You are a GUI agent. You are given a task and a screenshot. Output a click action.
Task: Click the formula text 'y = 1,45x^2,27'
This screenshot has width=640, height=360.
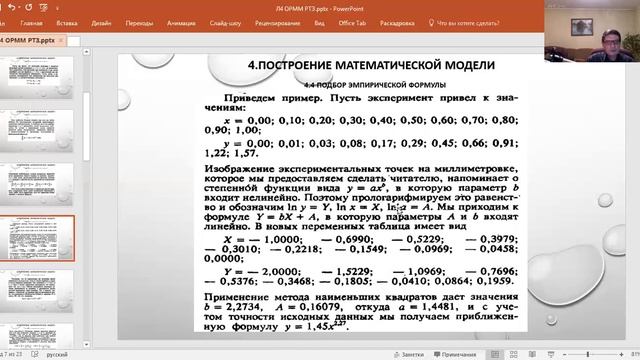point(316,326)
